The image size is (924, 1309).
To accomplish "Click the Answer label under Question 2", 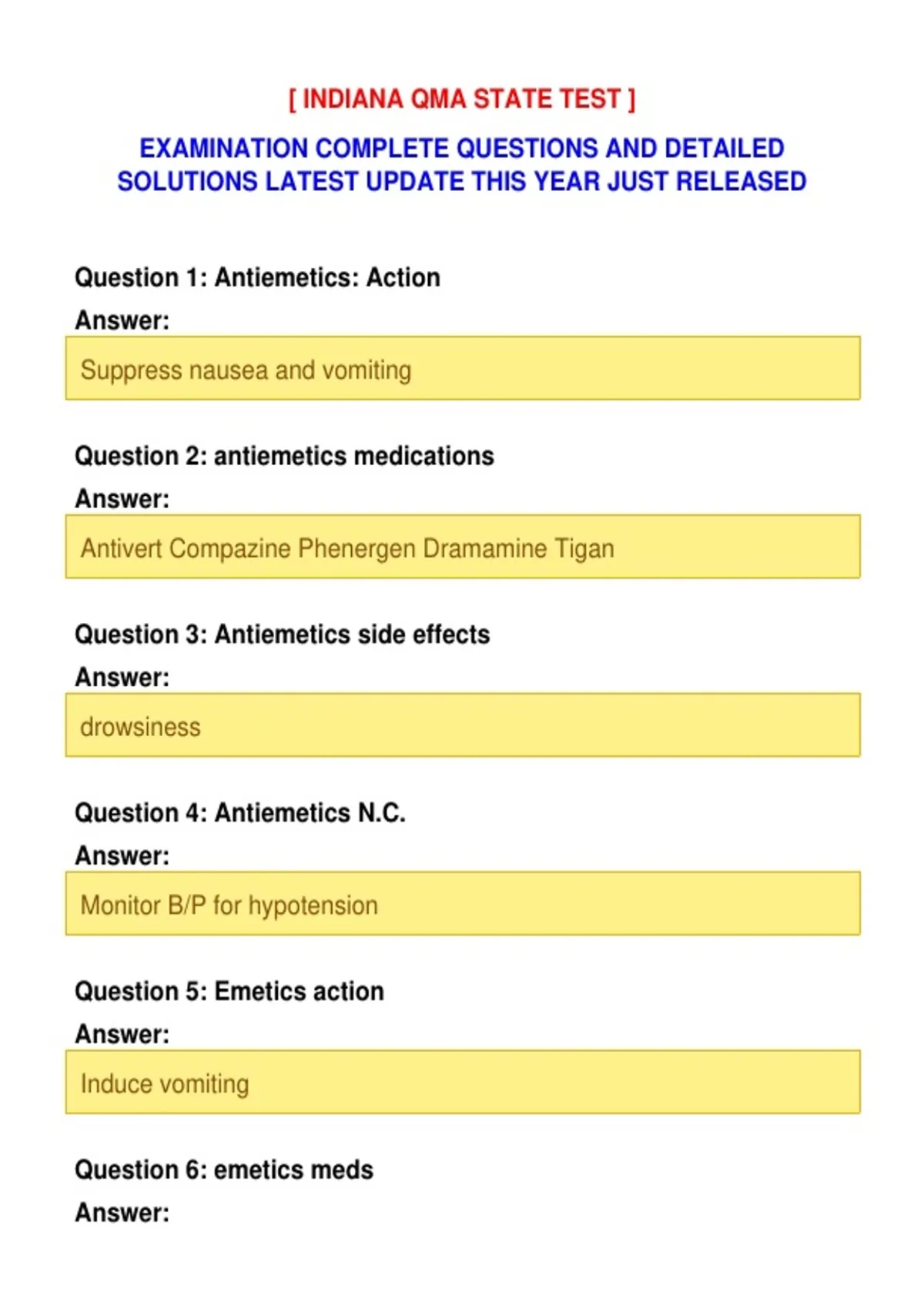I will click(x=122, y=499).
